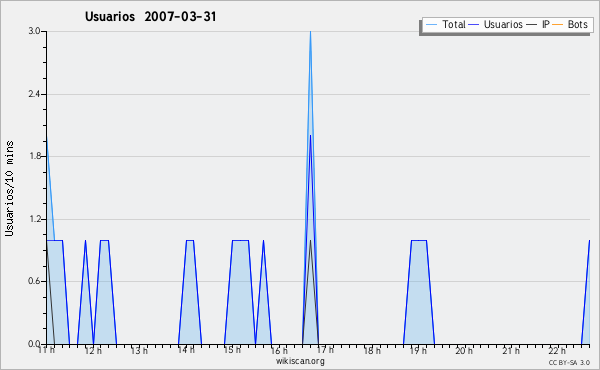The height and width of the screenshot is (370, 600).
Task: Click the '18 h' x-axis label
Action: [372, 350]
